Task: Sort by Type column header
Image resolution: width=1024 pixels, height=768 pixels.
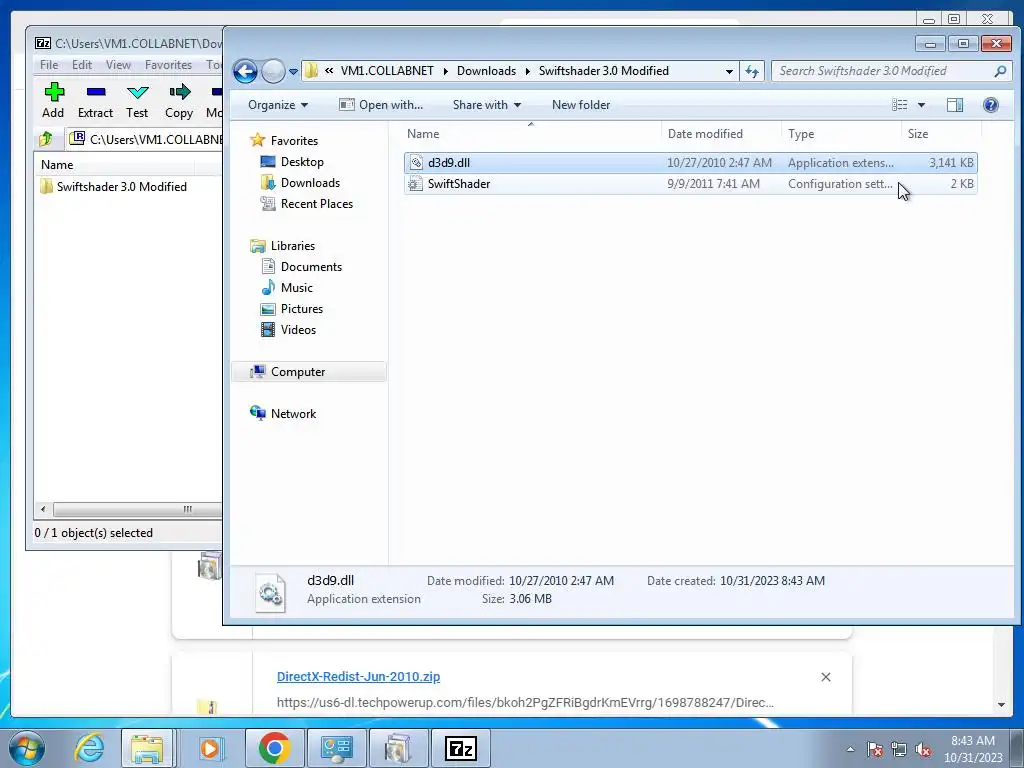Action: (x=841, y=134)
